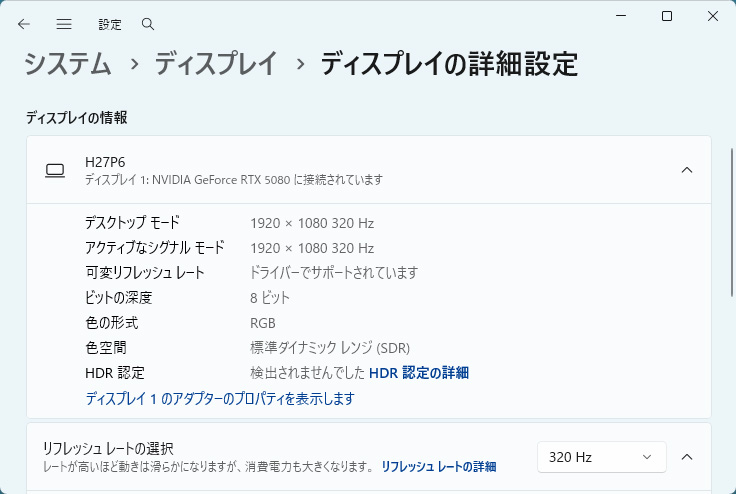Viewport: 736px width, 494px height.
Task: Click 検出されませんでした text
Action: point(307,373)
